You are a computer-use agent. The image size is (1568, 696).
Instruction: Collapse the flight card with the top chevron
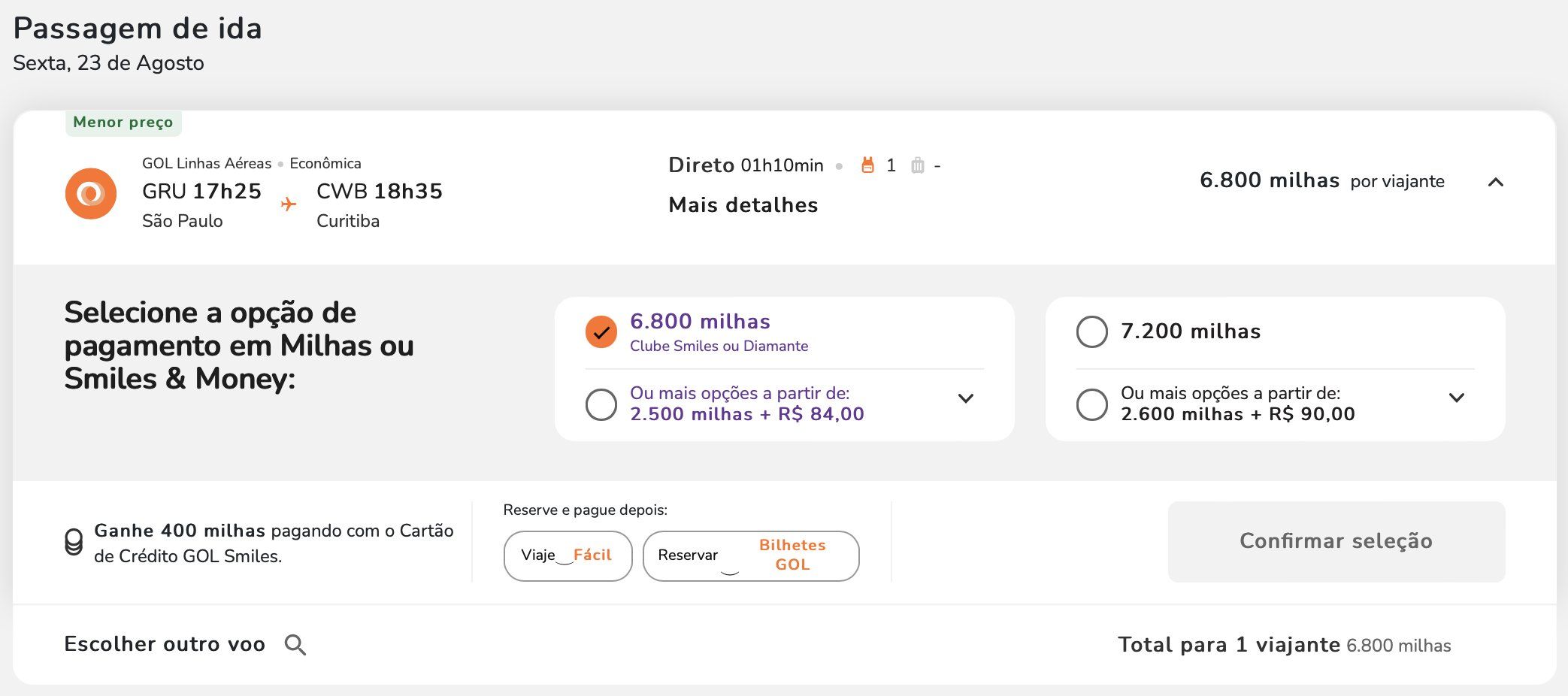point(1496,182)
